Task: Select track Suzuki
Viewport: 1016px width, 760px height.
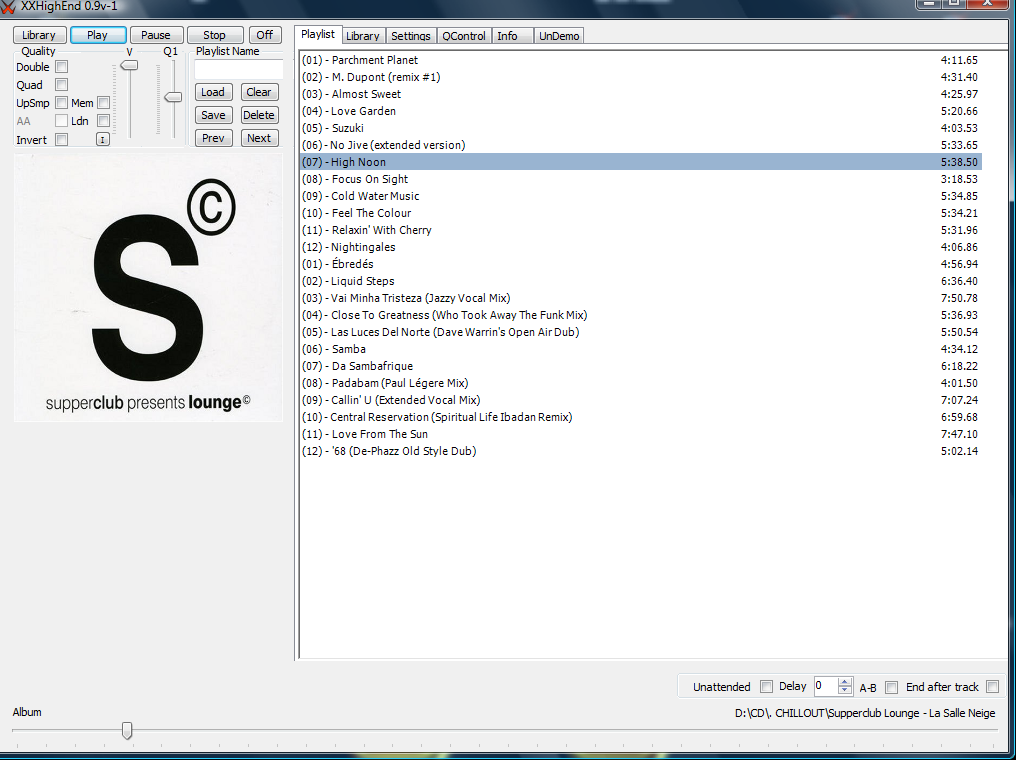Action: tap(641, 128)
